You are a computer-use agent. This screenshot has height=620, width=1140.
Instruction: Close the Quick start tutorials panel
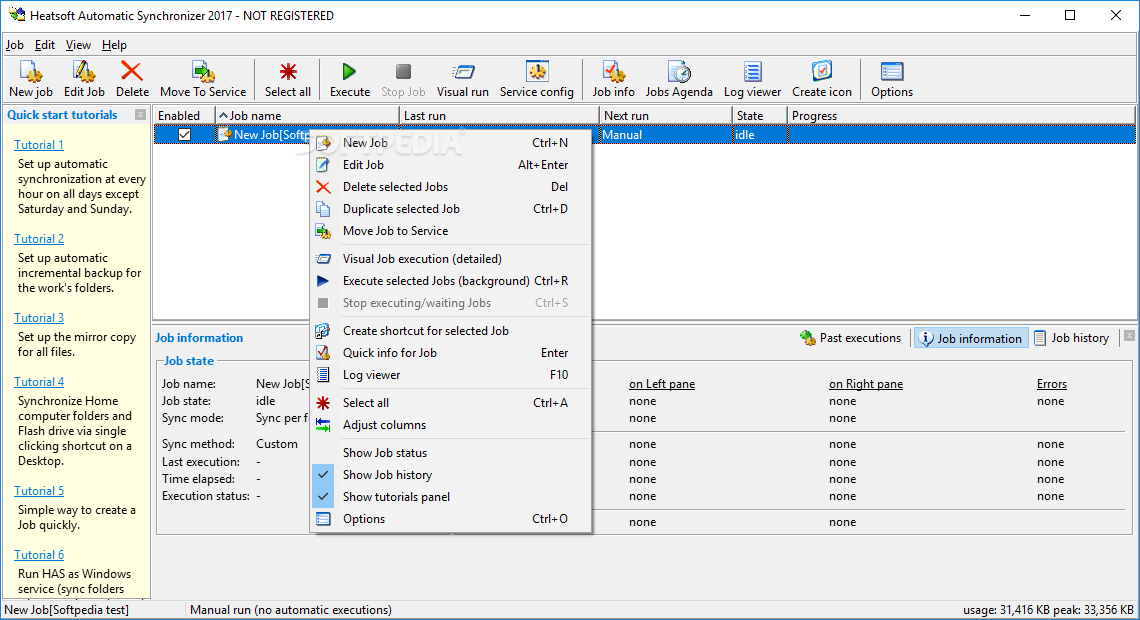pos(140,115)
